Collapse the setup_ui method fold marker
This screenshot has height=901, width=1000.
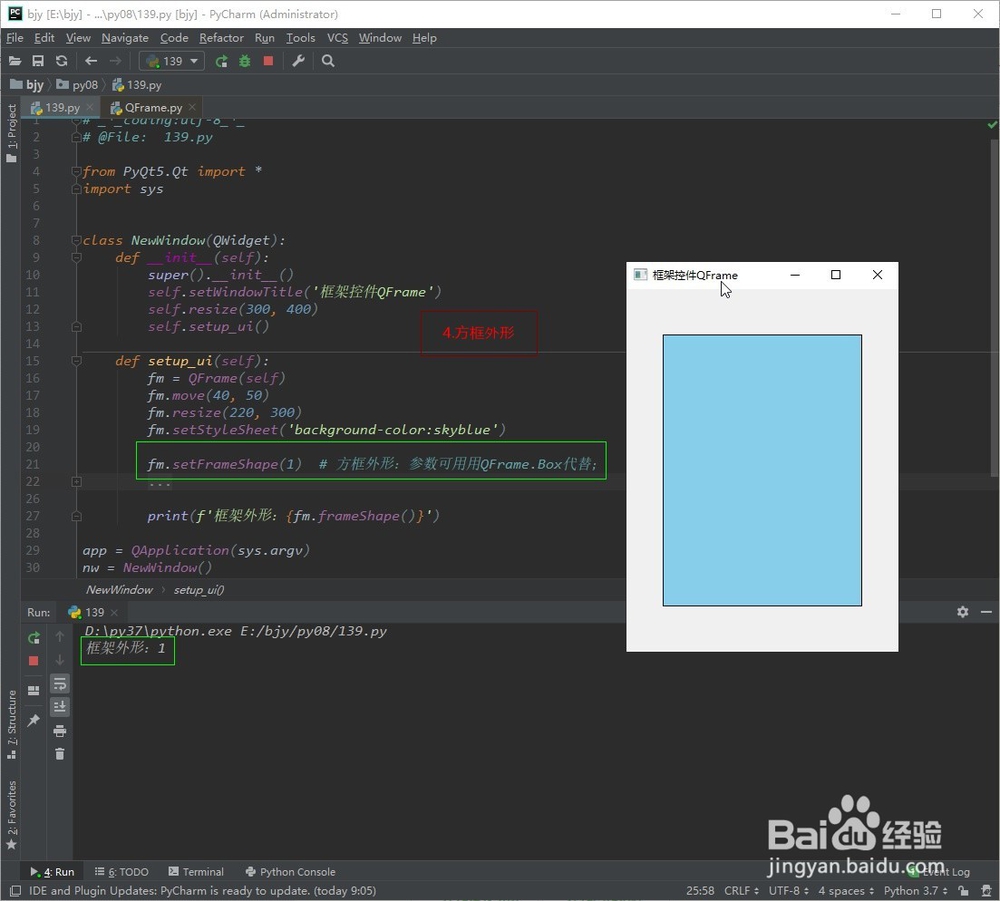77,361
